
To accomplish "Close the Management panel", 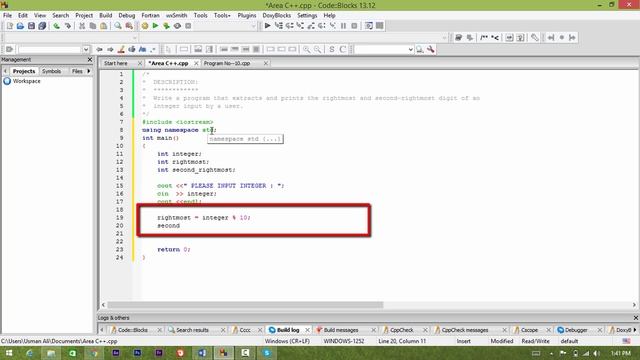I will tap(90, 60).
